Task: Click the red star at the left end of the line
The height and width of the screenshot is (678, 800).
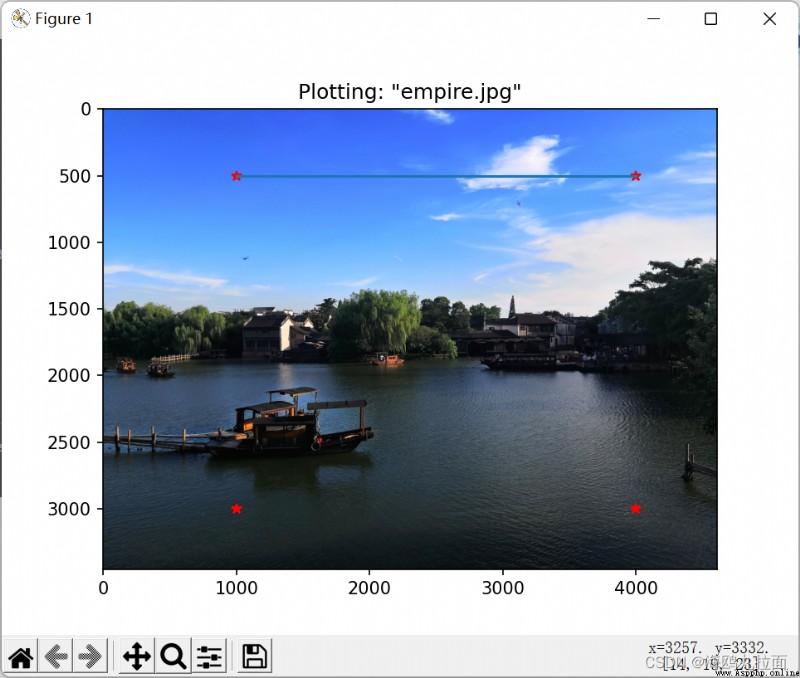Action: tap(236, 175)
